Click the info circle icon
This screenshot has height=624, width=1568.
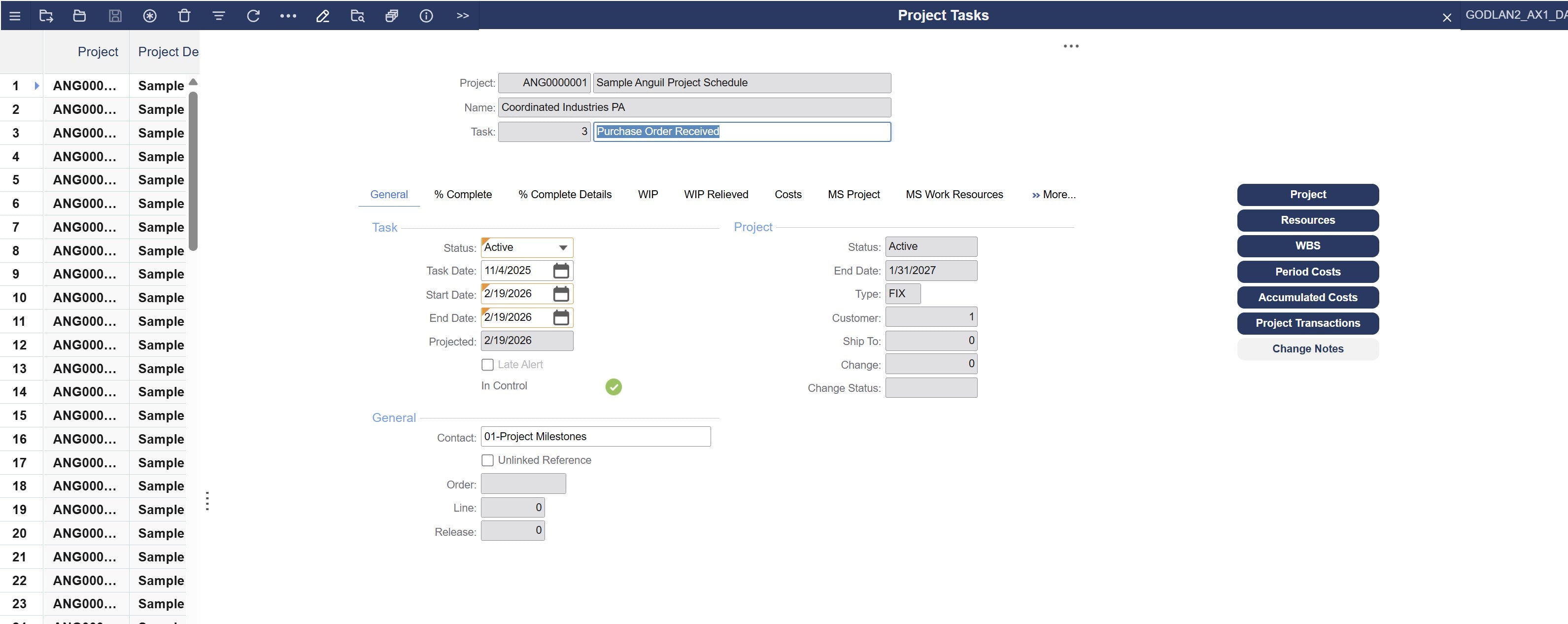pyautogui.click(x=426, y=16)
